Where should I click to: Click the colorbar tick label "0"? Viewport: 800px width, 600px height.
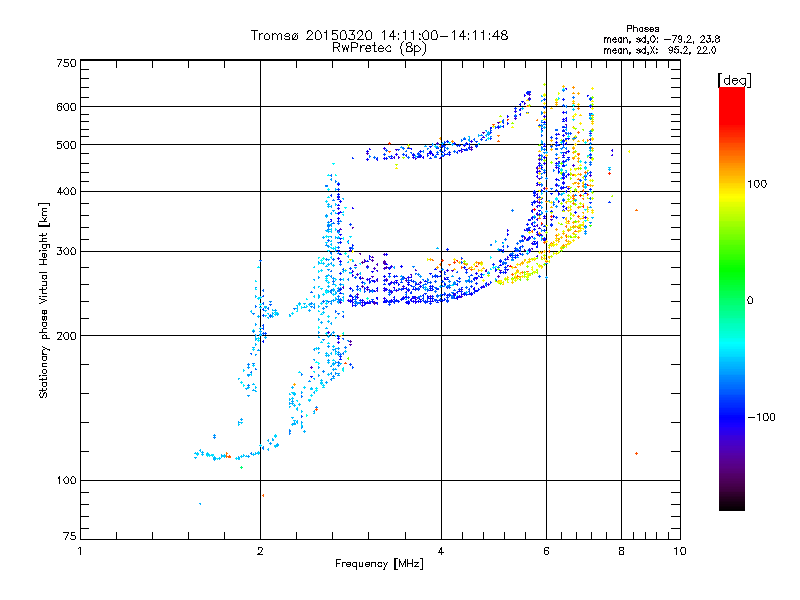750,300
